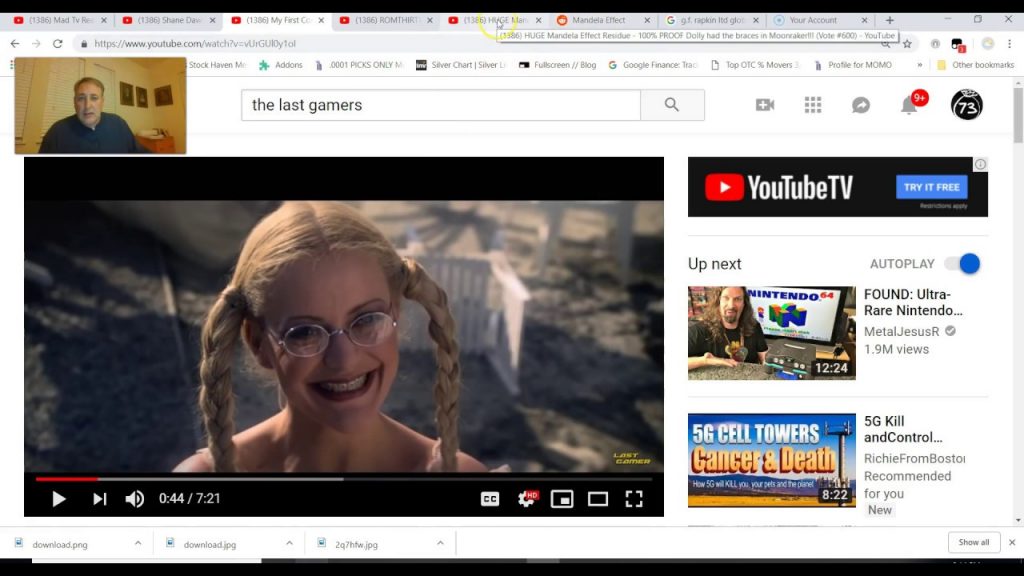Open the share/messages bubble icon
This screenshot has height=576, width=1024.
click(861, 104)
